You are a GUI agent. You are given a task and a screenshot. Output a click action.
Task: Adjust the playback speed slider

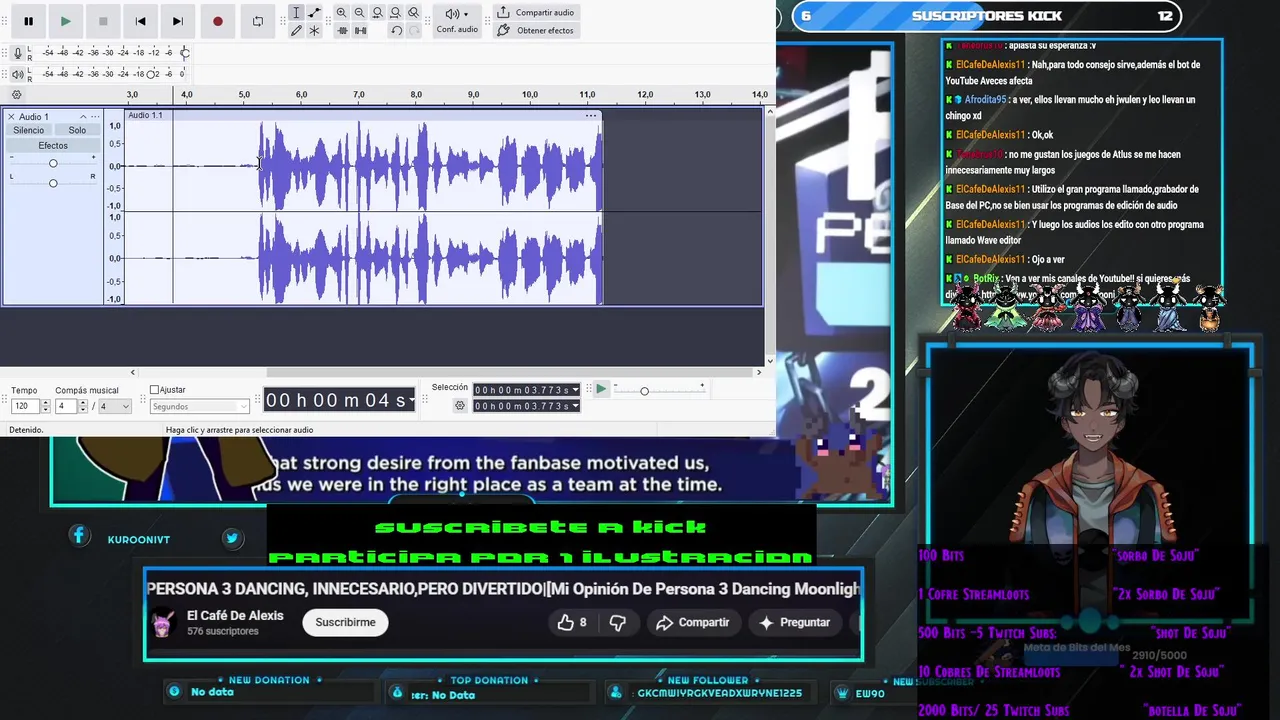(x=644, y=391)
